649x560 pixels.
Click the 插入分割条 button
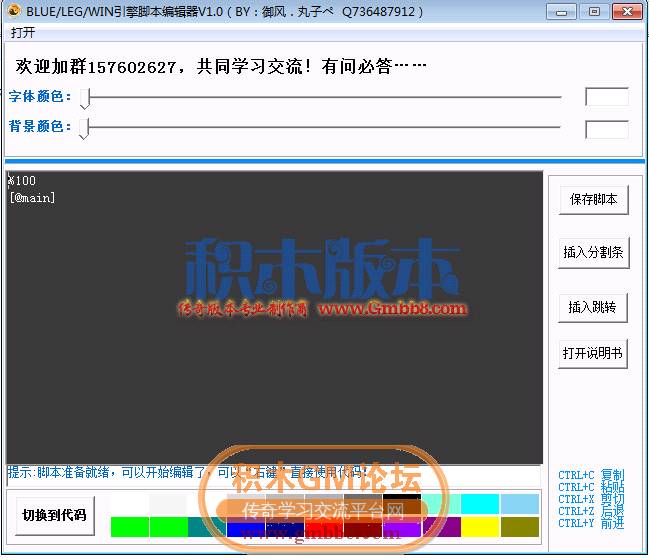click(593, 252)
